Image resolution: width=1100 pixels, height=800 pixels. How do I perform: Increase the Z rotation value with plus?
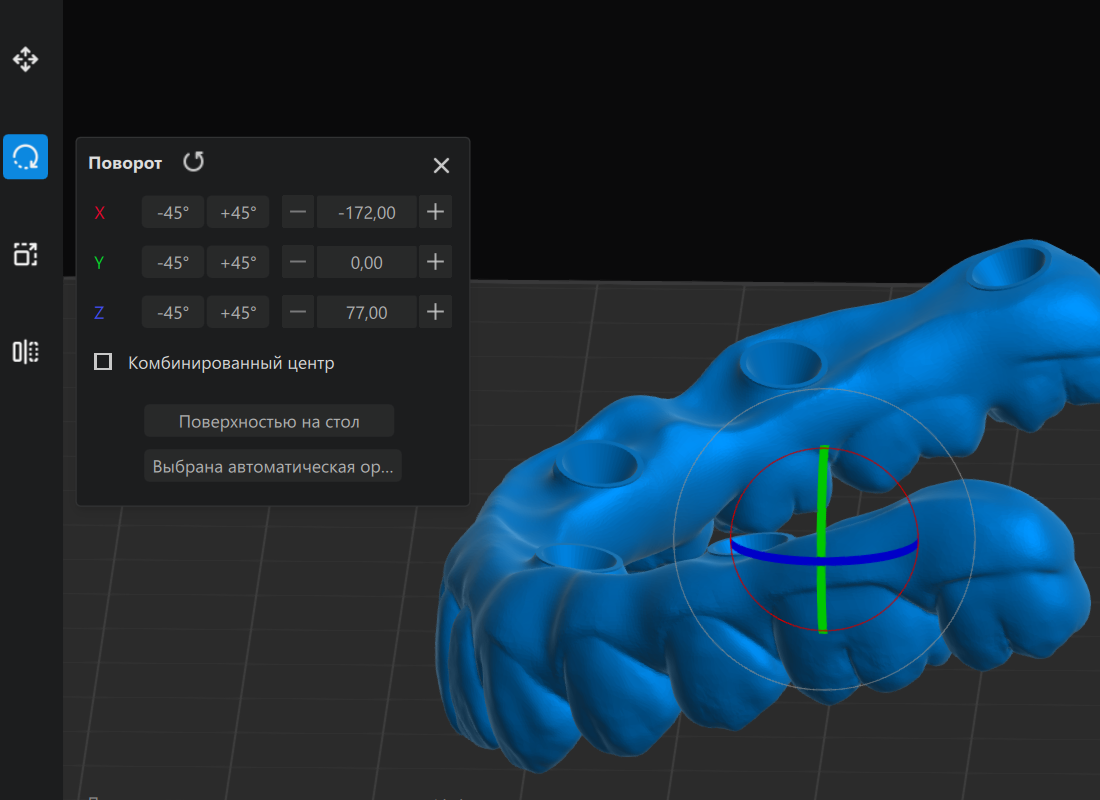pos(435,312)
